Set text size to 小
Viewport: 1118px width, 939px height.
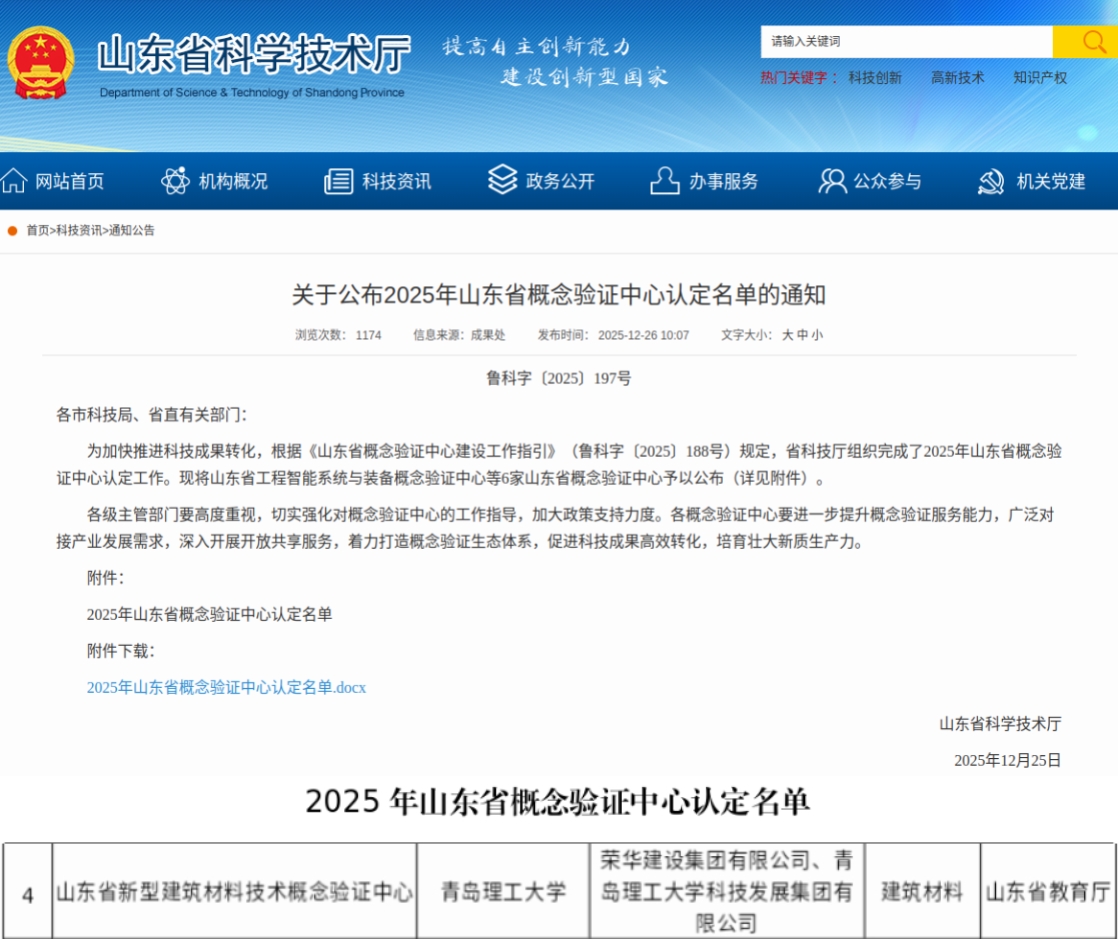pyautogui.click(x=817, y=336)
